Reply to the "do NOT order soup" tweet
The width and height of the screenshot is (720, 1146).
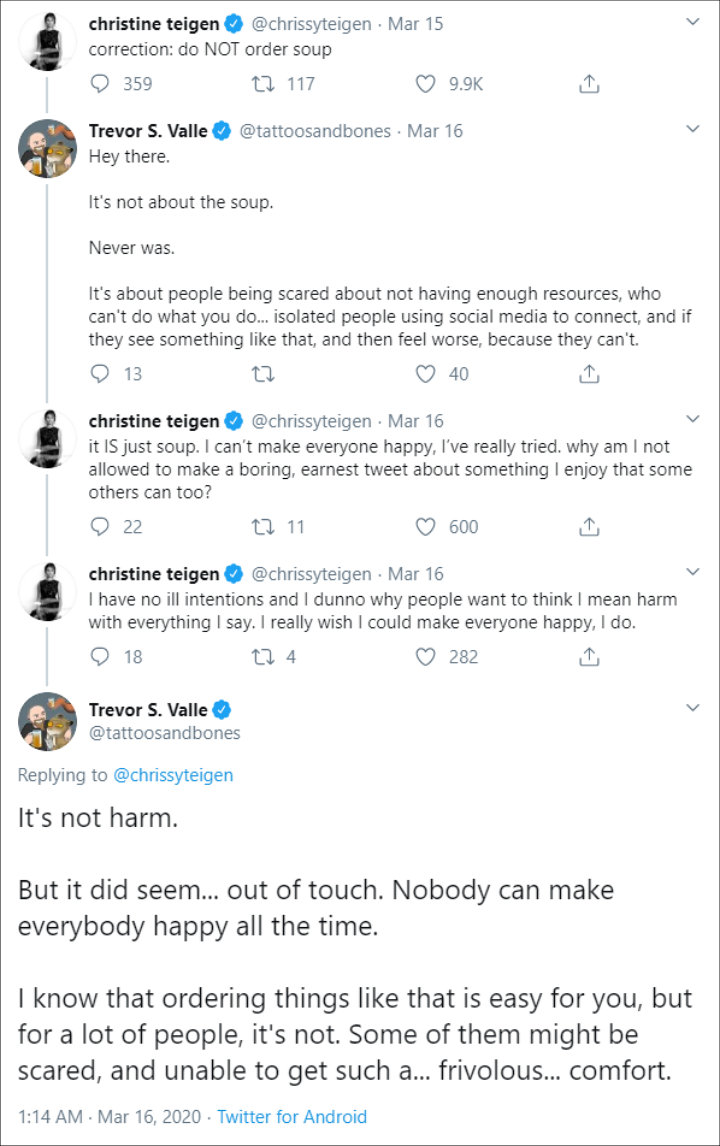(x=99, y=84)
